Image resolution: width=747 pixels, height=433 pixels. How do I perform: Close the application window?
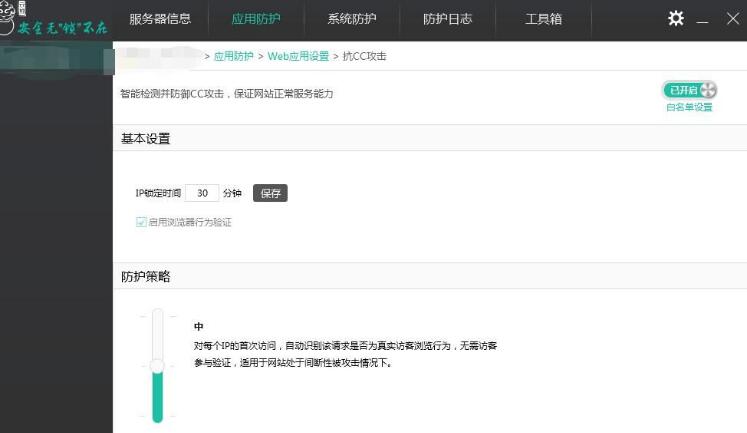pos(733,19)
